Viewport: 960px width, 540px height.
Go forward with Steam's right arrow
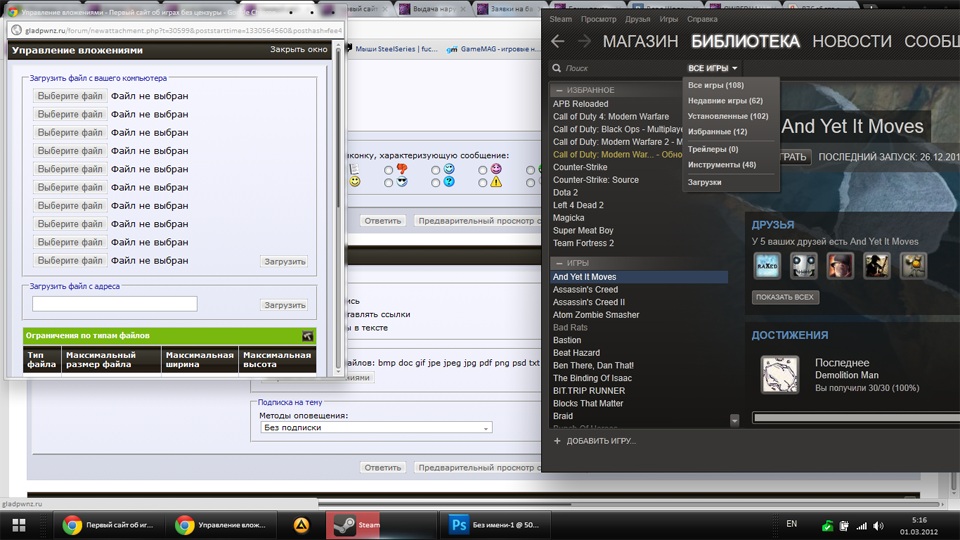[585, 41]
